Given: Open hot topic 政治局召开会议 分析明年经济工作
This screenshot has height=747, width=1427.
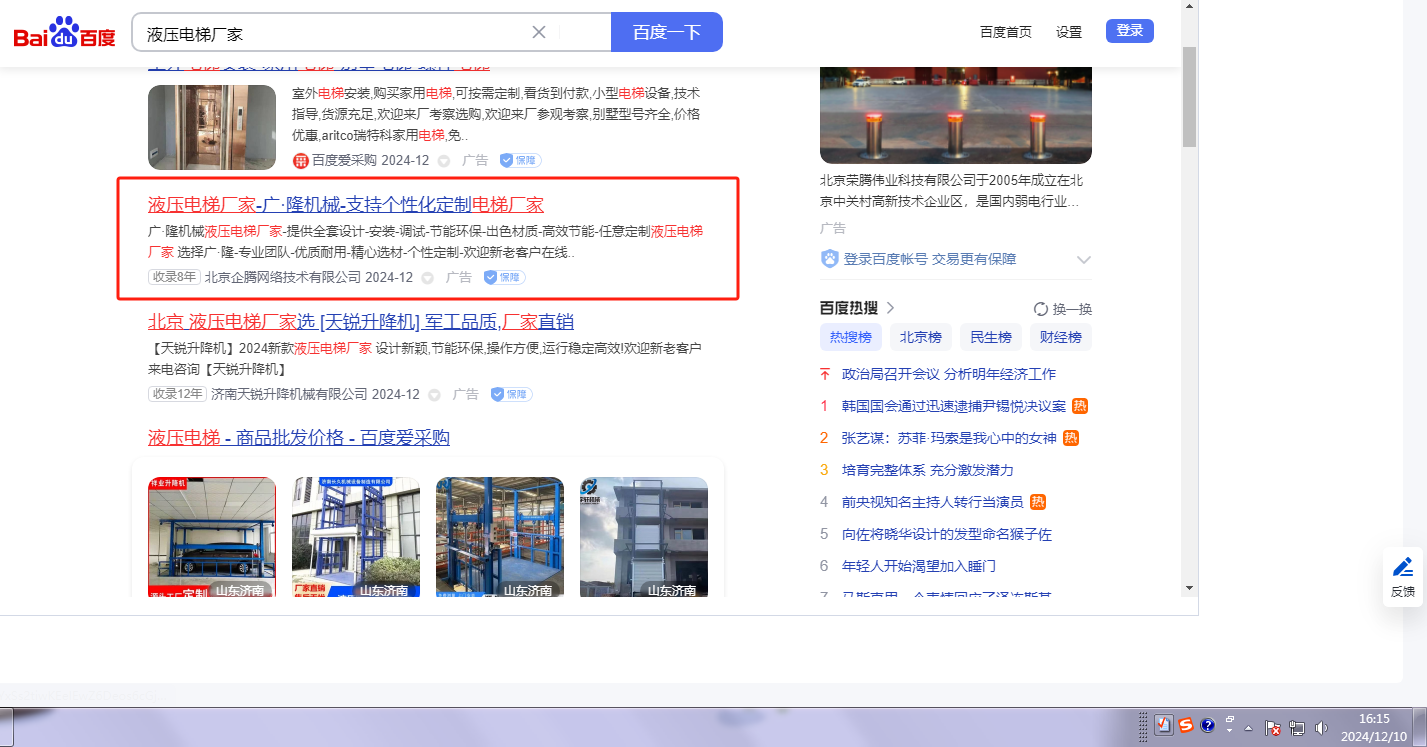Looking at the screenshot, I should (949, 374).
